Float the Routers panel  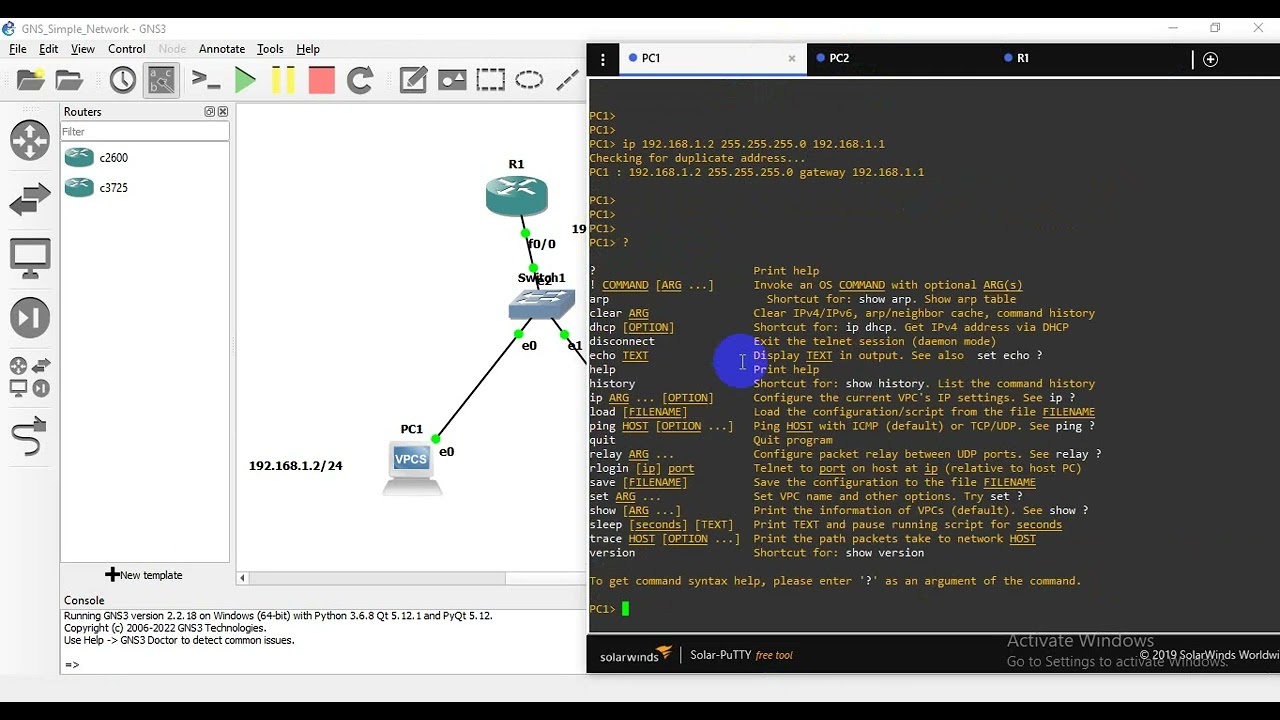tap(210, 112)
